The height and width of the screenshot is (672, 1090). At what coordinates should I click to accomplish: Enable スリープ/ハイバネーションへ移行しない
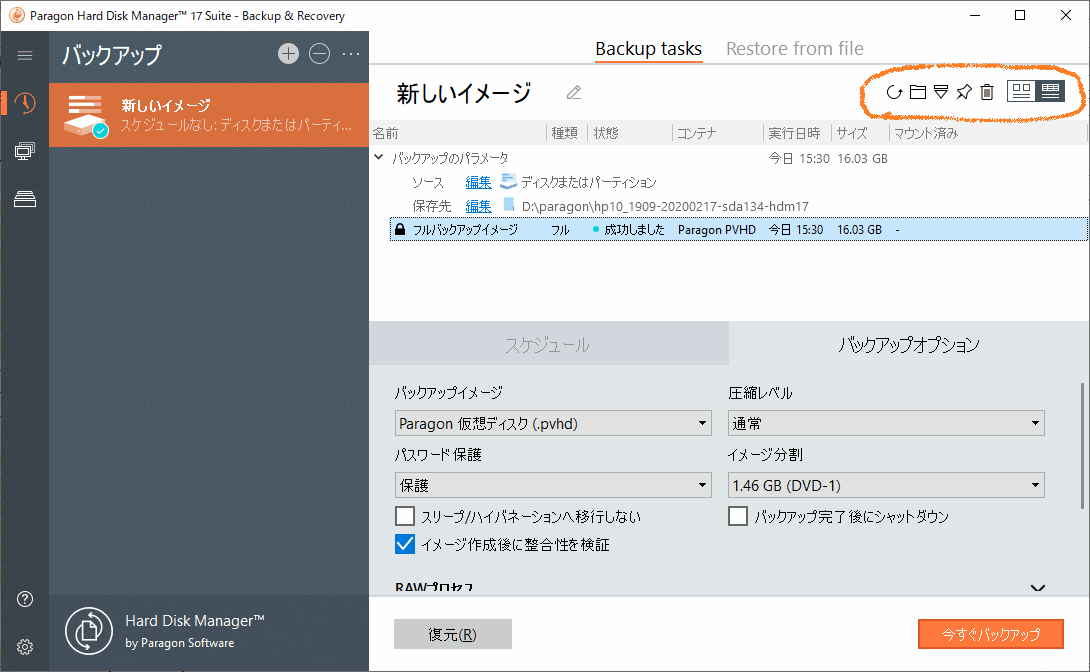405,515
